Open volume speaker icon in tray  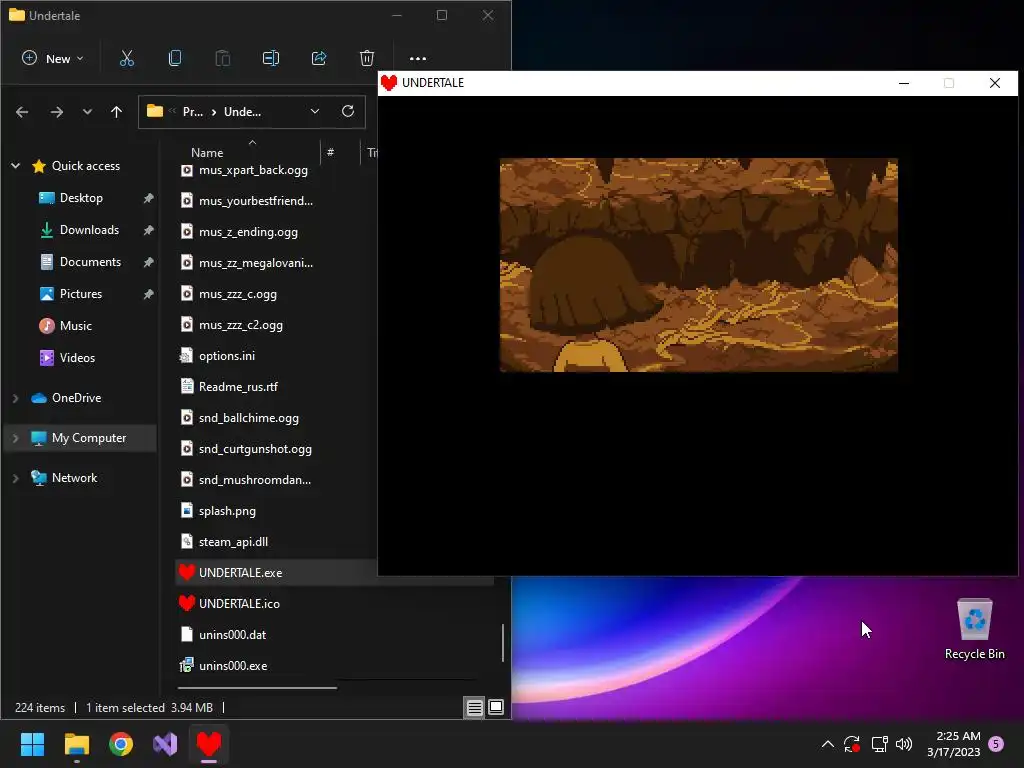(904, 744)
